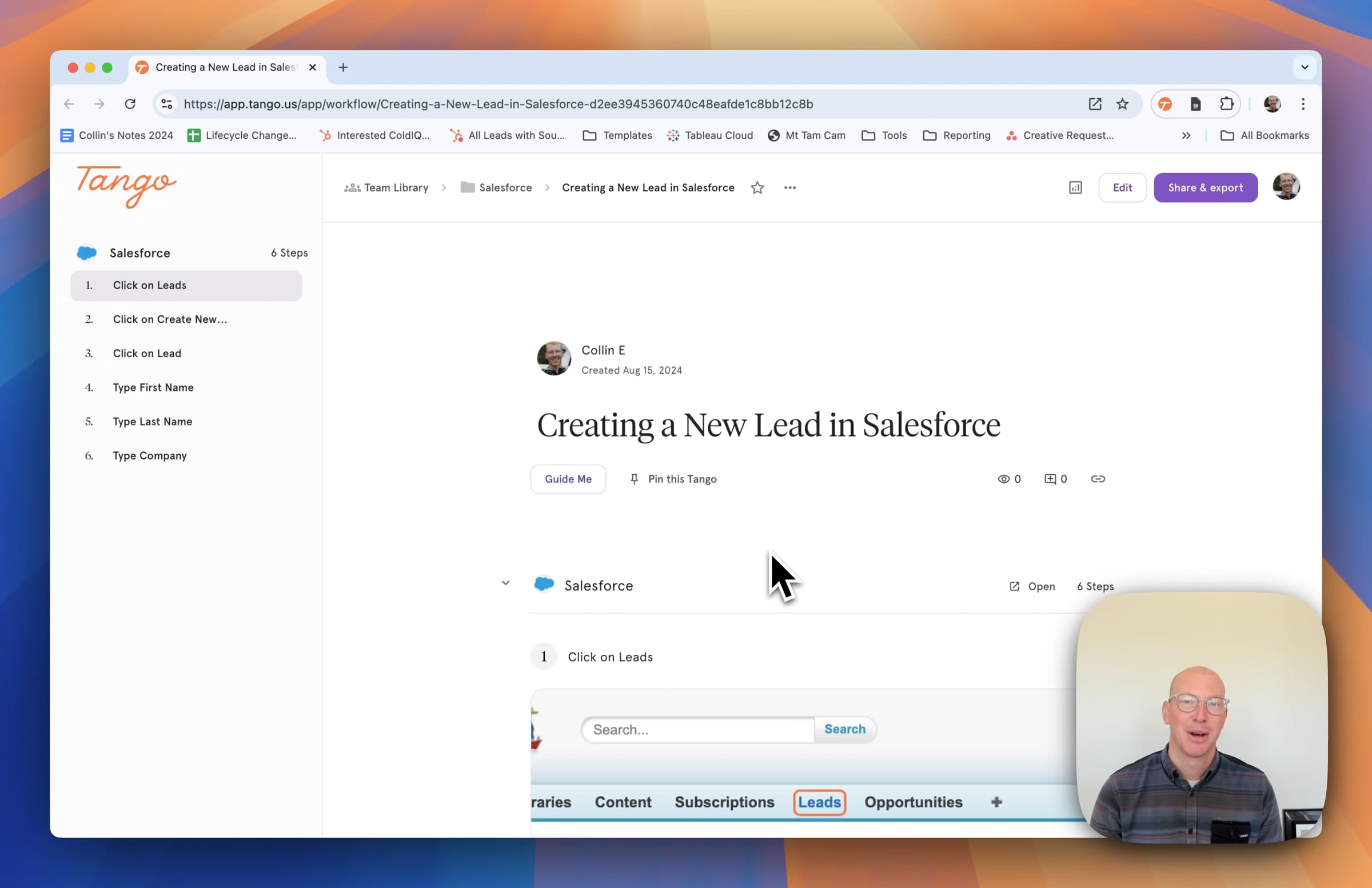Open the Reporting bookmark folder
This screenshot has height=888, width=1372.
pos(957,135)
